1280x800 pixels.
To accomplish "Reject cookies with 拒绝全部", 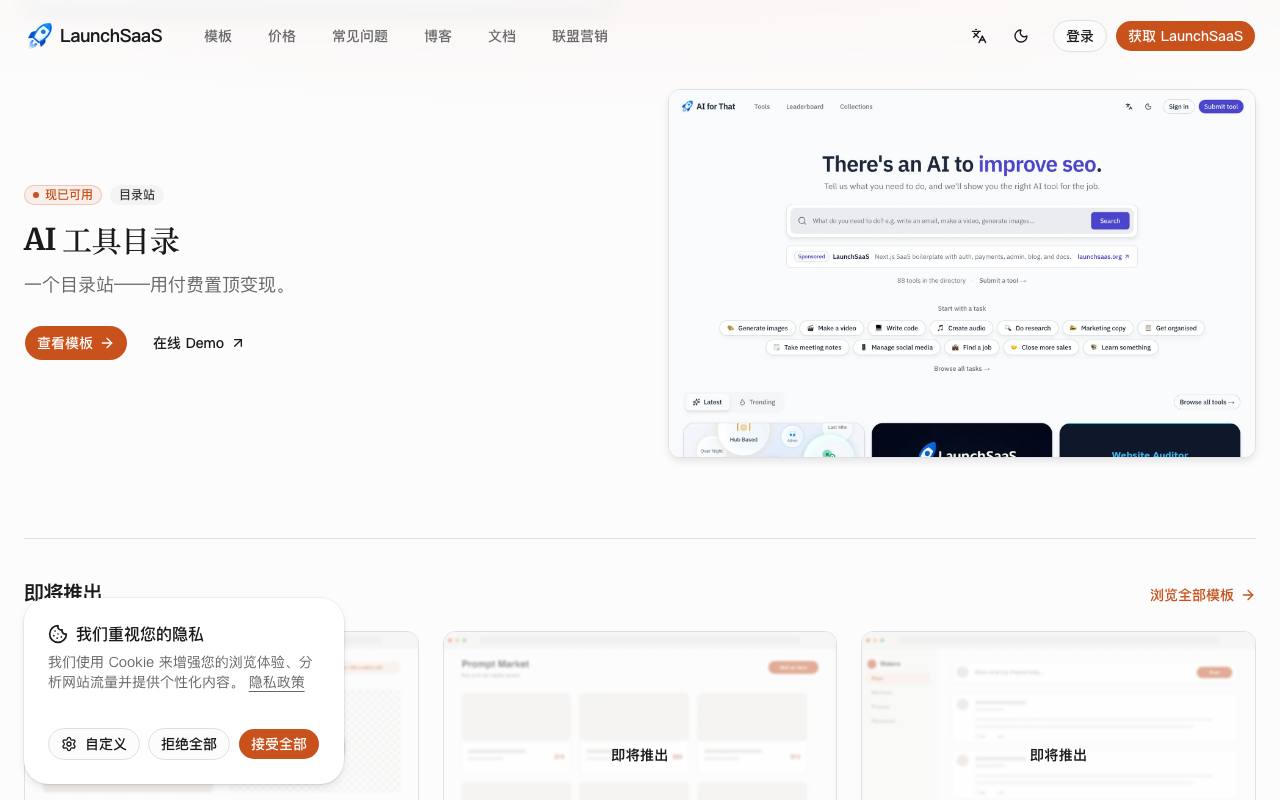I will 189,744.
